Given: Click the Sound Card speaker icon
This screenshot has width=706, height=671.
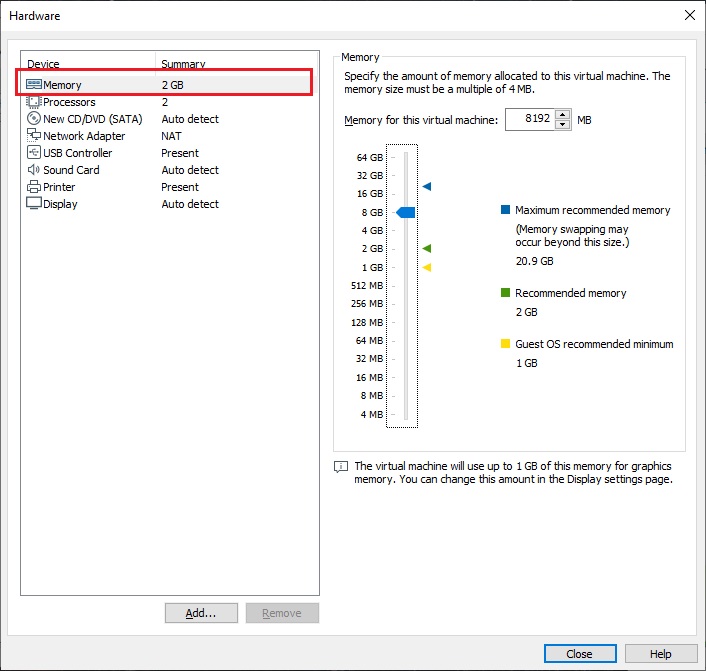Looking at the screenshot, I should point(34,170).
